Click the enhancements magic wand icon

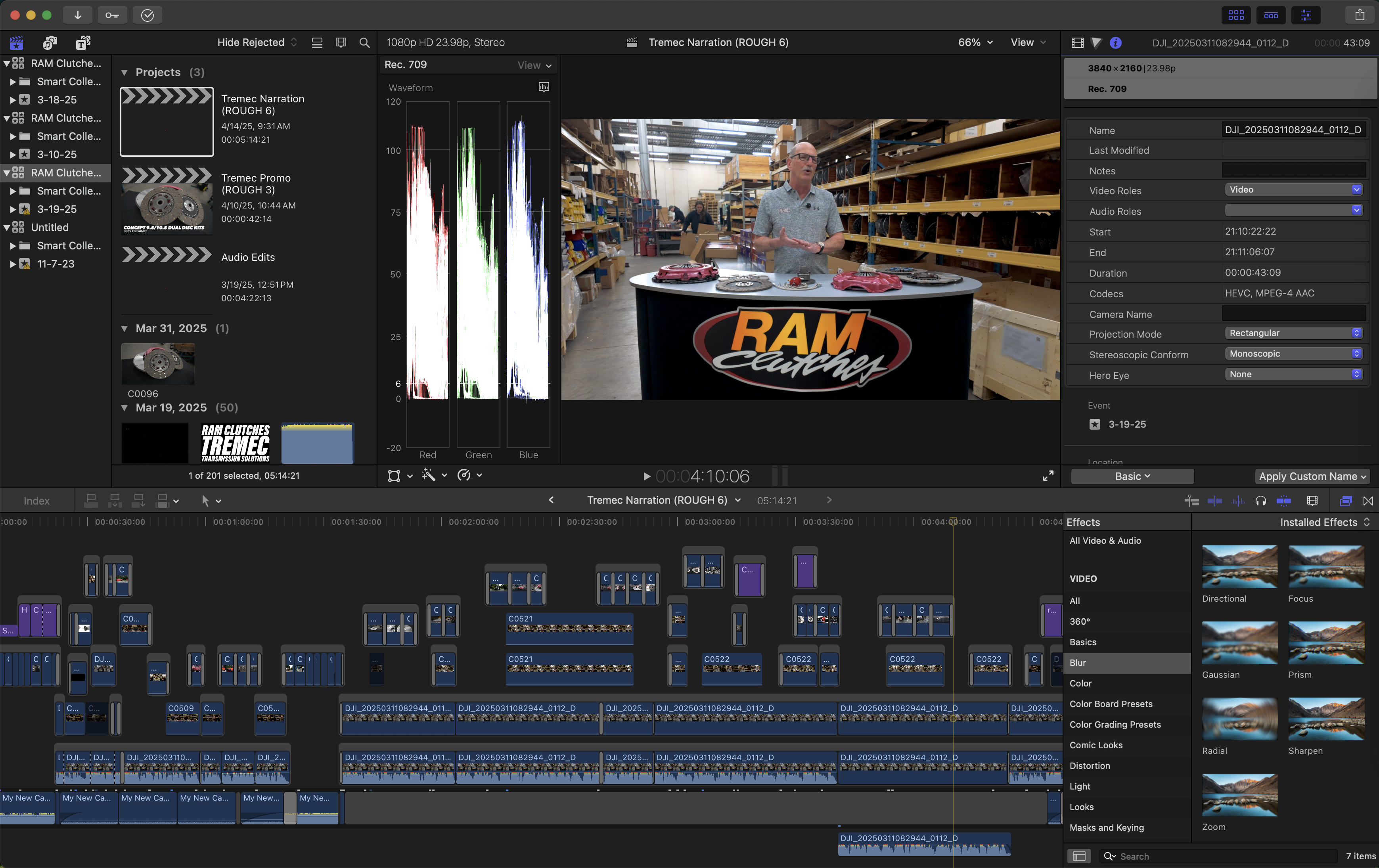(x=428, y=475)
